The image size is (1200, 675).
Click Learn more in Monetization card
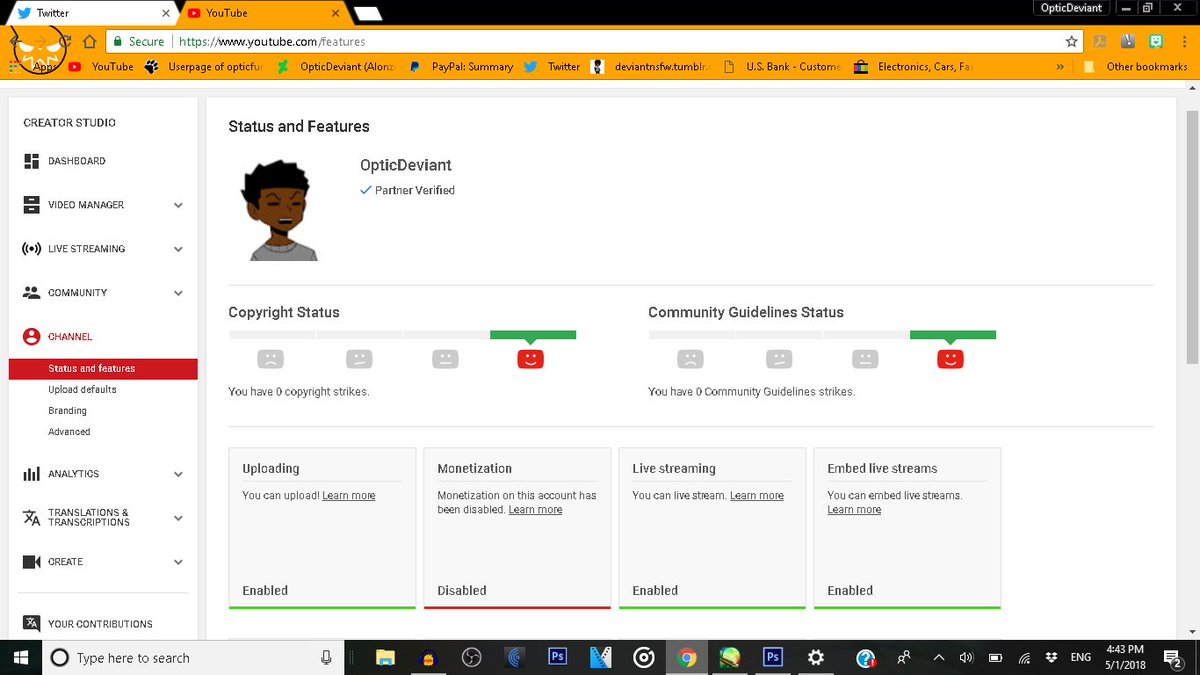(535, 510)
